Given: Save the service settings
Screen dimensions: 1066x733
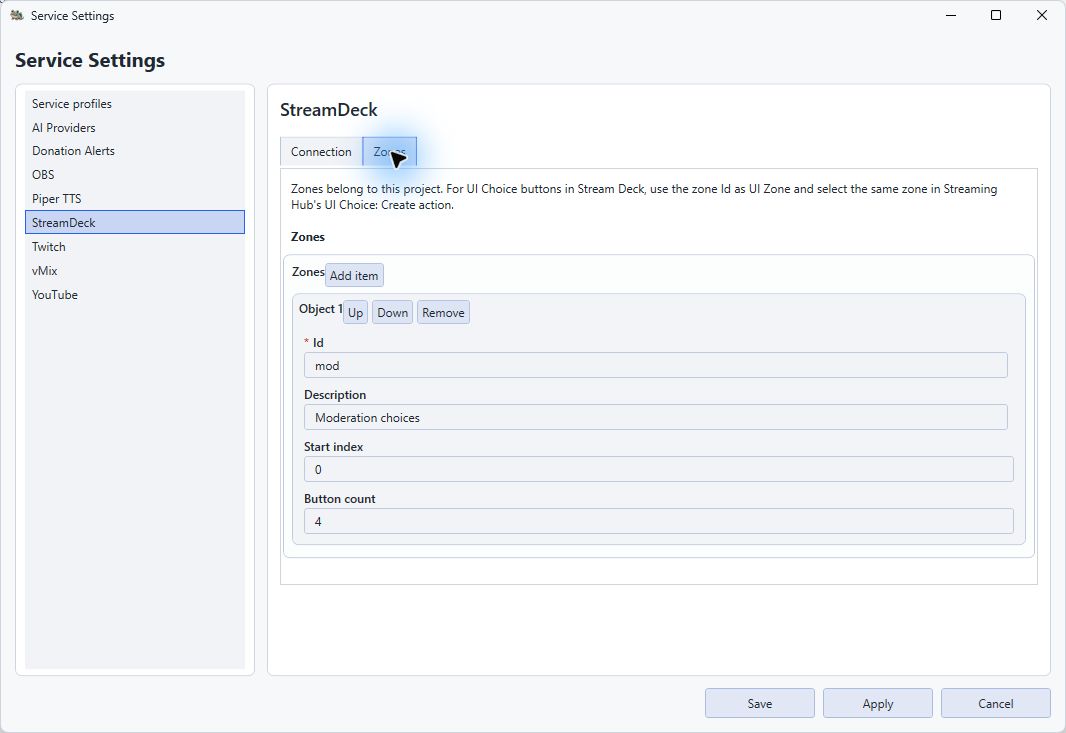Looking at the screenshot, I should tap(759, 704).
